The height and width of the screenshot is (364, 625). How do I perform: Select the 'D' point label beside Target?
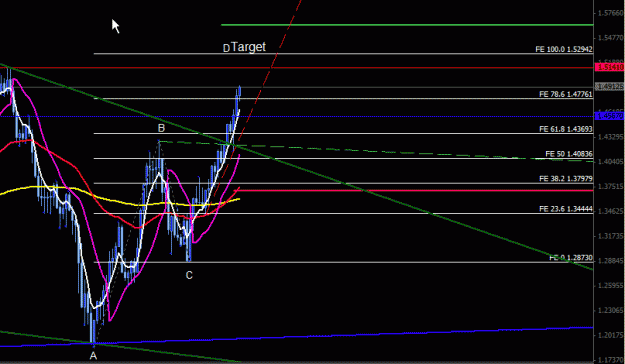226,49
